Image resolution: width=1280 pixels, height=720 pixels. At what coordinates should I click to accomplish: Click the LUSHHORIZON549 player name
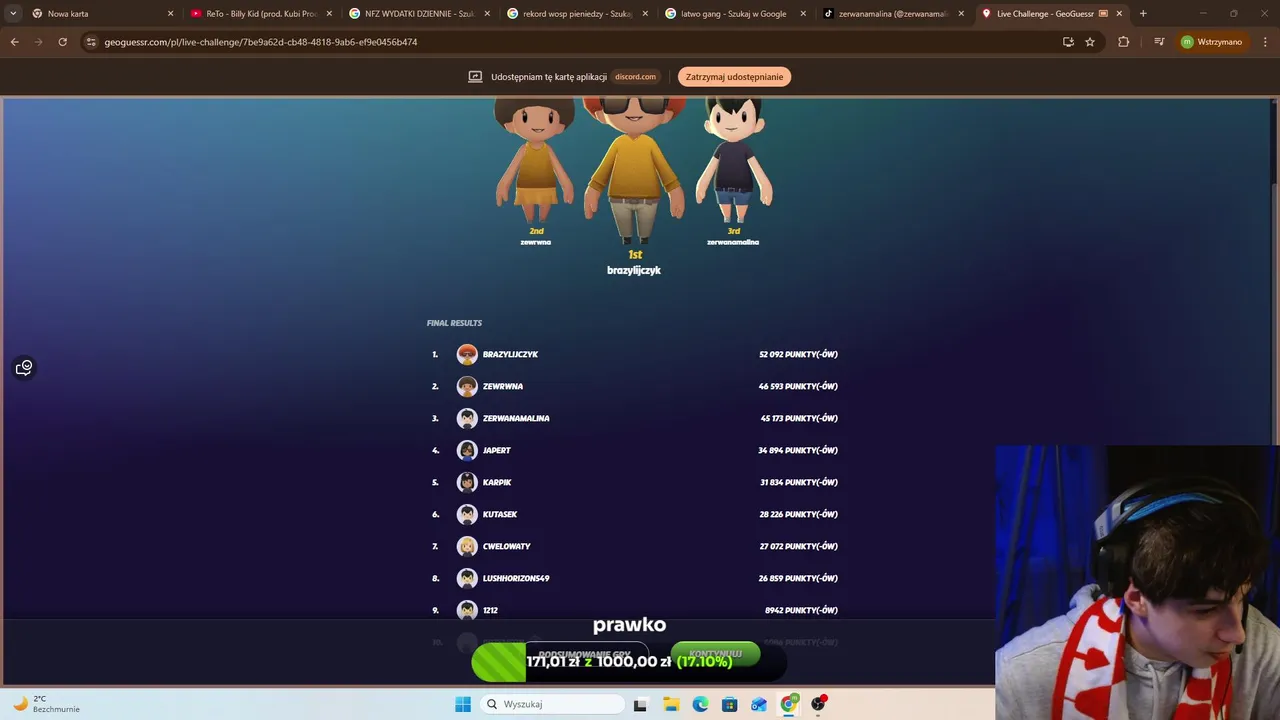coord(516,578)
